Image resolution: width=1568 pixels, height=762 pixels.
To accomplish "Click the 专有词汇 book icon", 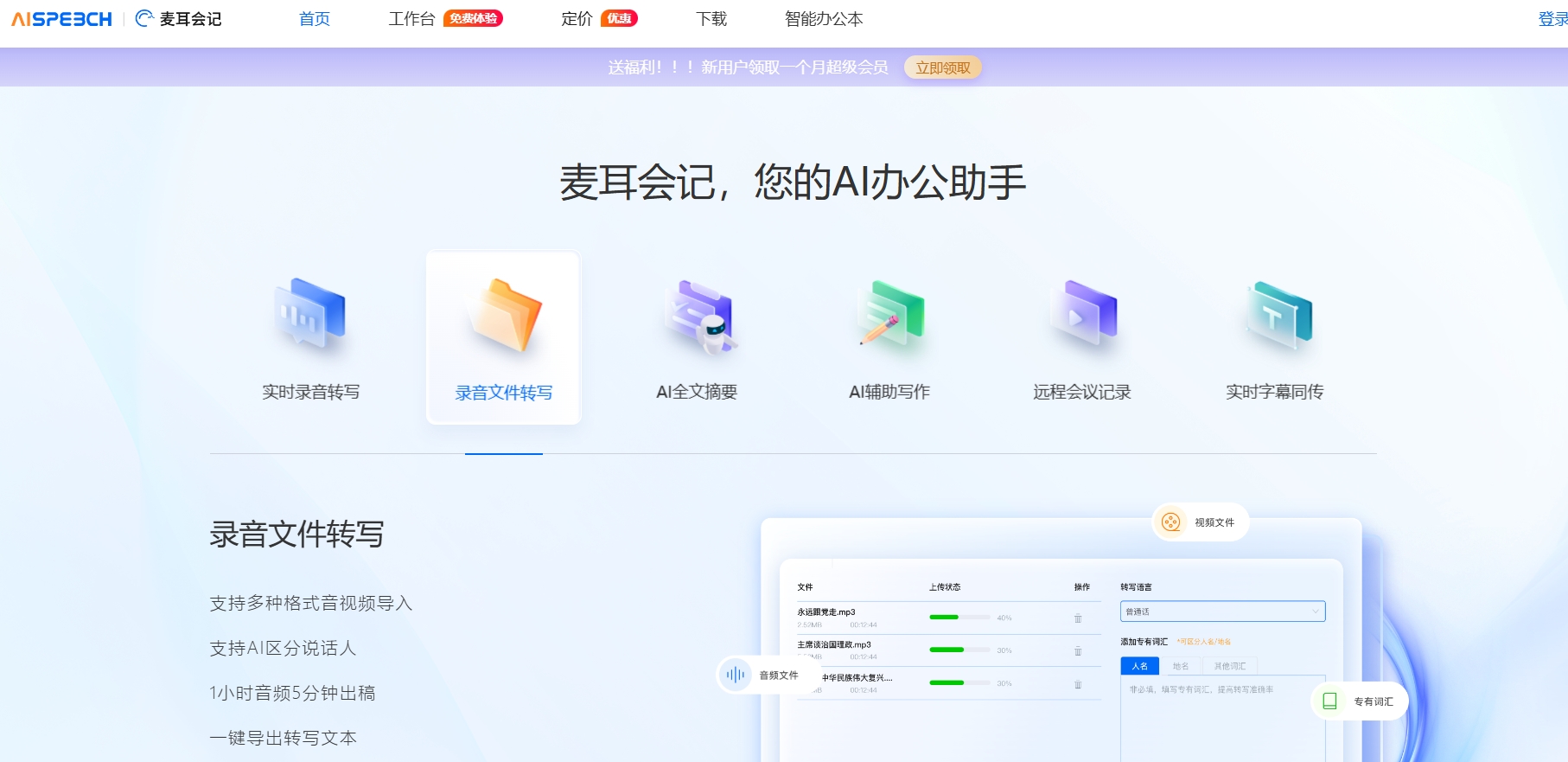I will click(1330, 701).
